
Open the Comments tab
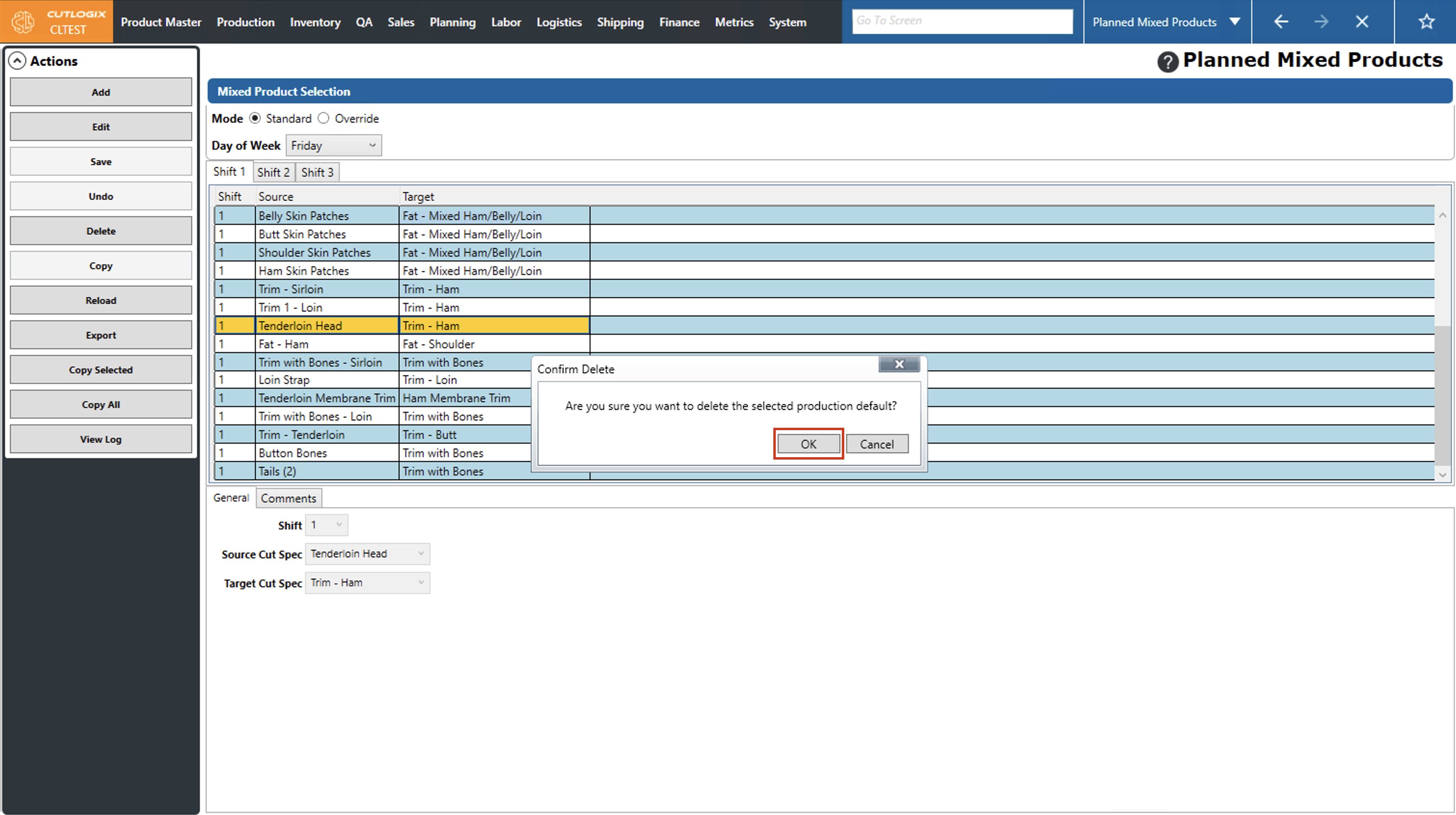pyautogui.click(x=288, y=499)
